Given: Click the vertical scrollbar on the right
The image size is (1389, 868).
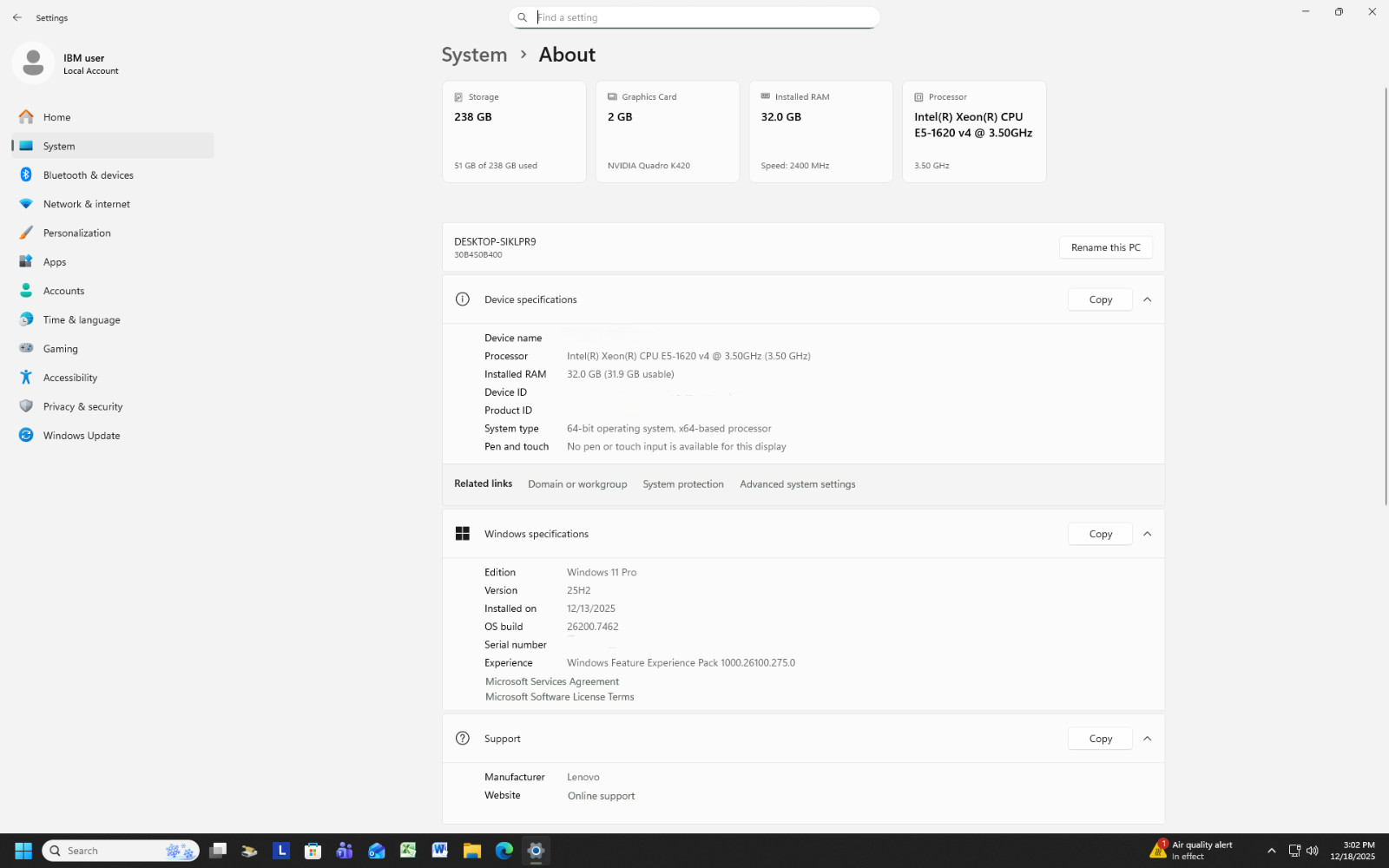Looking at the screenshot, I should pos(1385,295).
